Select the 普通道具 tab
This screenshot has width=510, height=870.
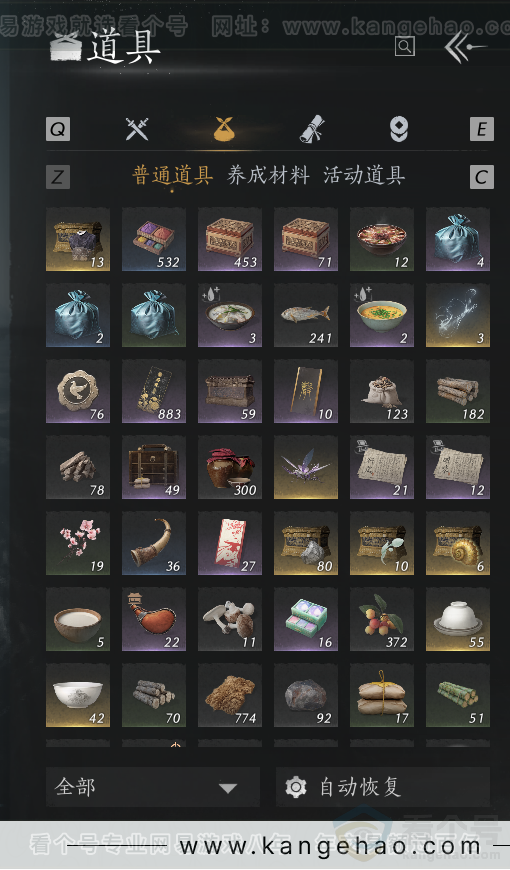point(173,176)
